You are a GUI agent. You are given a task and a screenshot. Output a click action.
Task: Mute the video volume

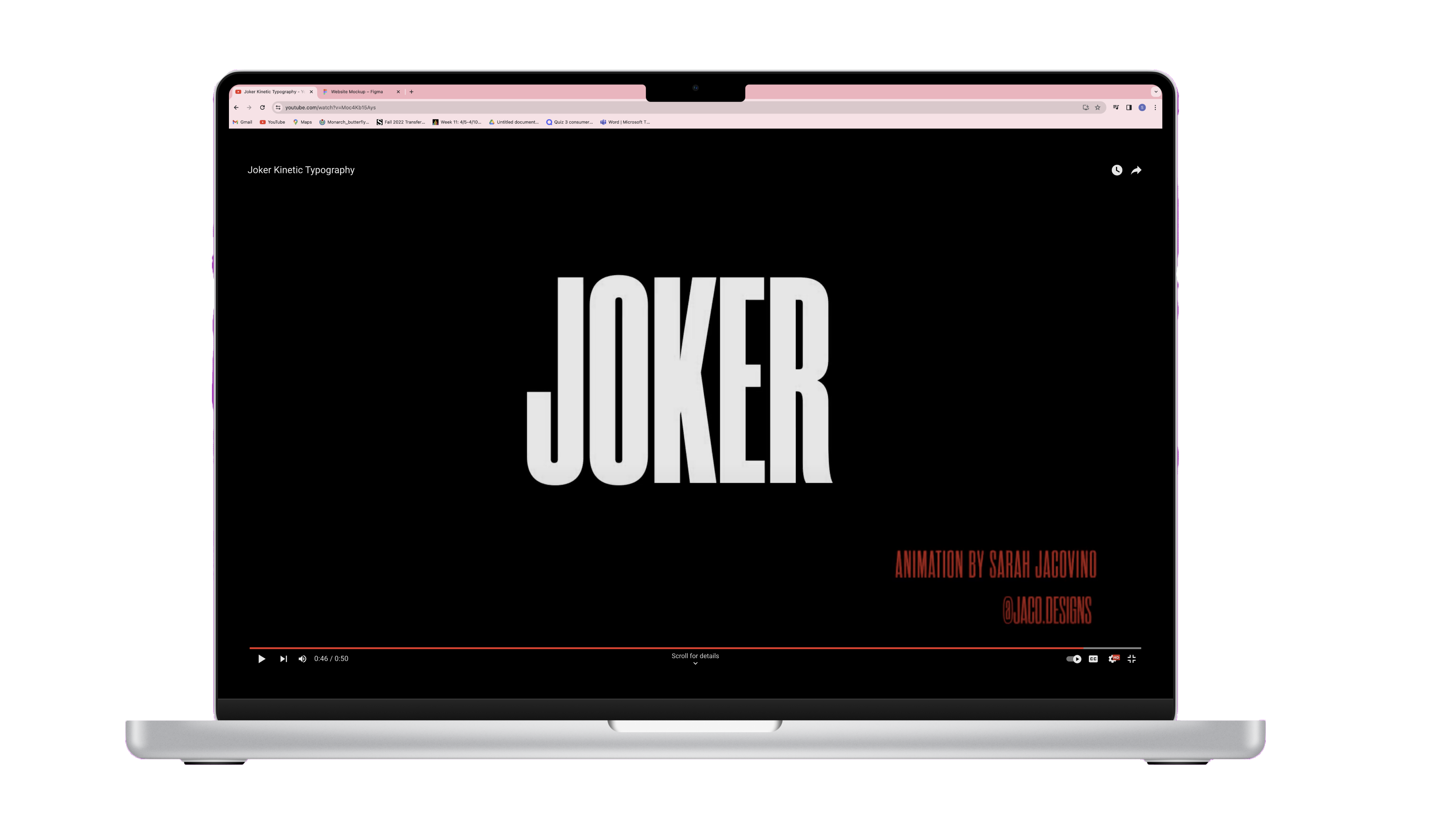302,659
